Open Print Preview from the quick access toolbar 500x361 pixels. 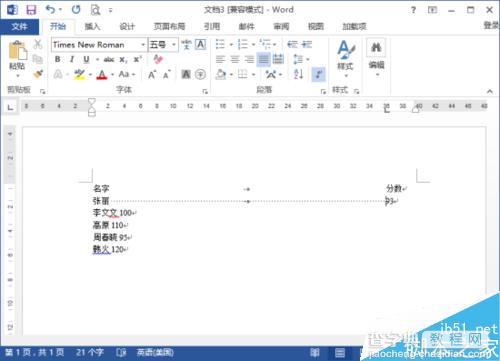point(95,10)
